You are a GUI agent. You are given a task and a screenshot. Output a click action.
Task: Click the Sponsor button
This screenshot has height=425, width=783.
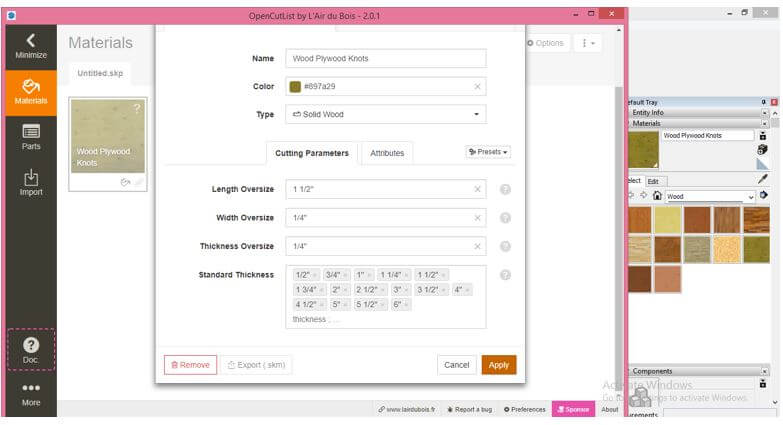coord(573,409)
